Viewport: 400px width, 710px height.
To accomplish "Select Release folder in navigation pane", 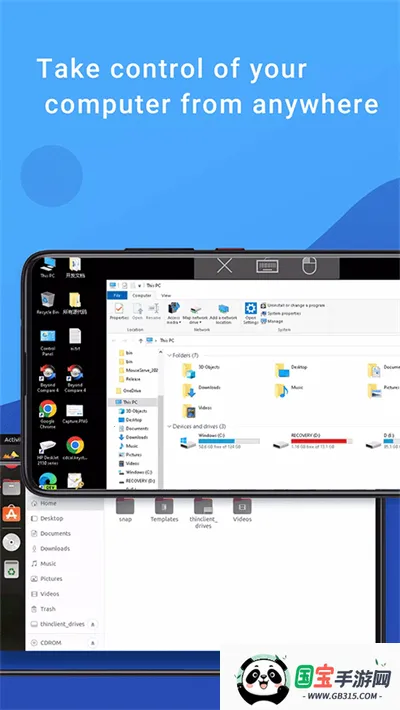I will click(x=130, y=379).
